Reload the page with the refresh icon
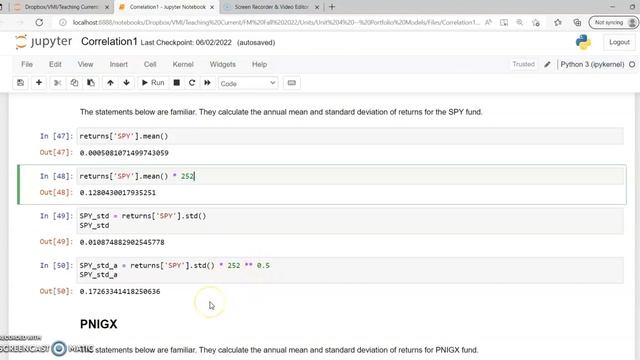This screenshot has height=360, width=640. pos(39,22)
